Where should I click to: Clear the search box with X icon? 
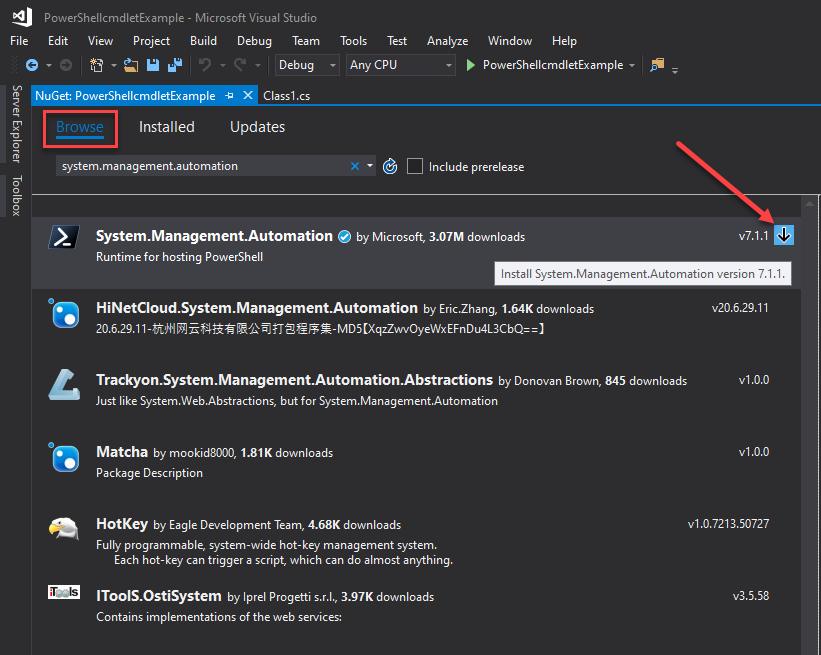(x=354, y=166)
